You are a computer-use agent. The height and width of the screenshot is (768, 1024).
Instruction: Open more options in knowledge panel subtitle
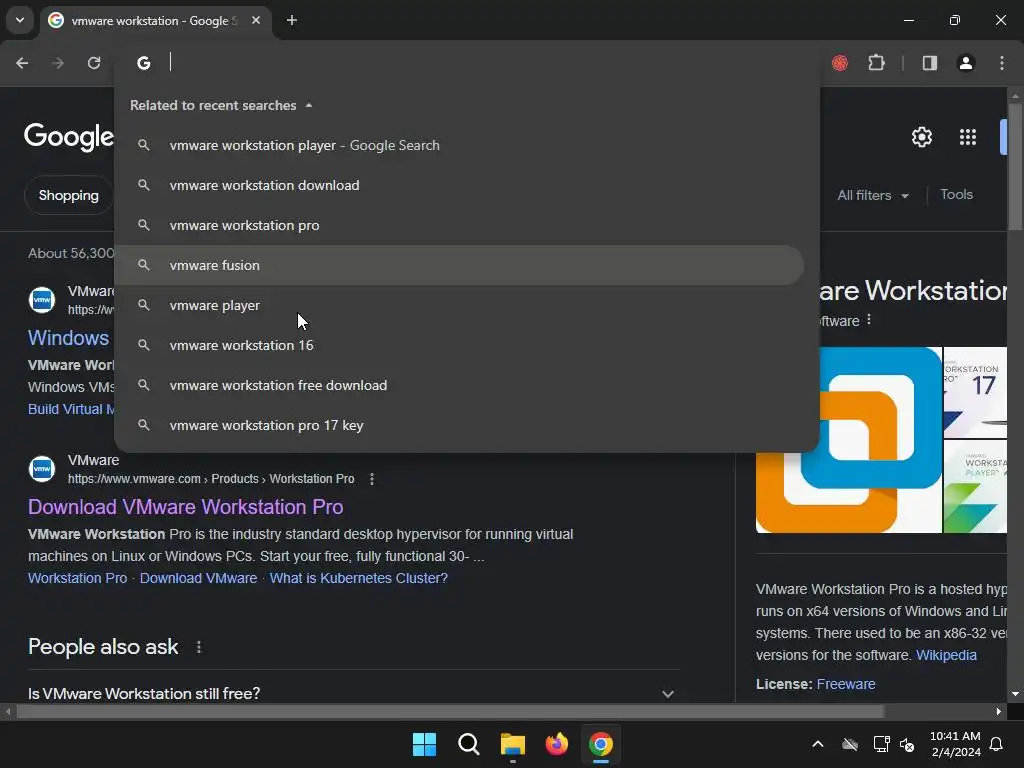pos(869,320)
